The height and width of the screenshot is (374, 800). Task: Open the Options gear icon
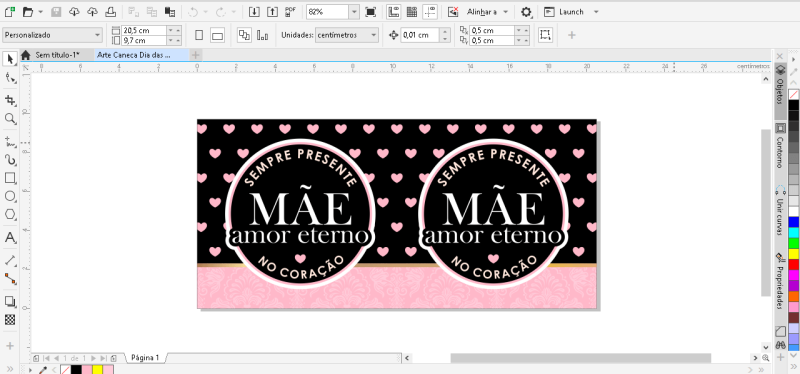(526, 11)
